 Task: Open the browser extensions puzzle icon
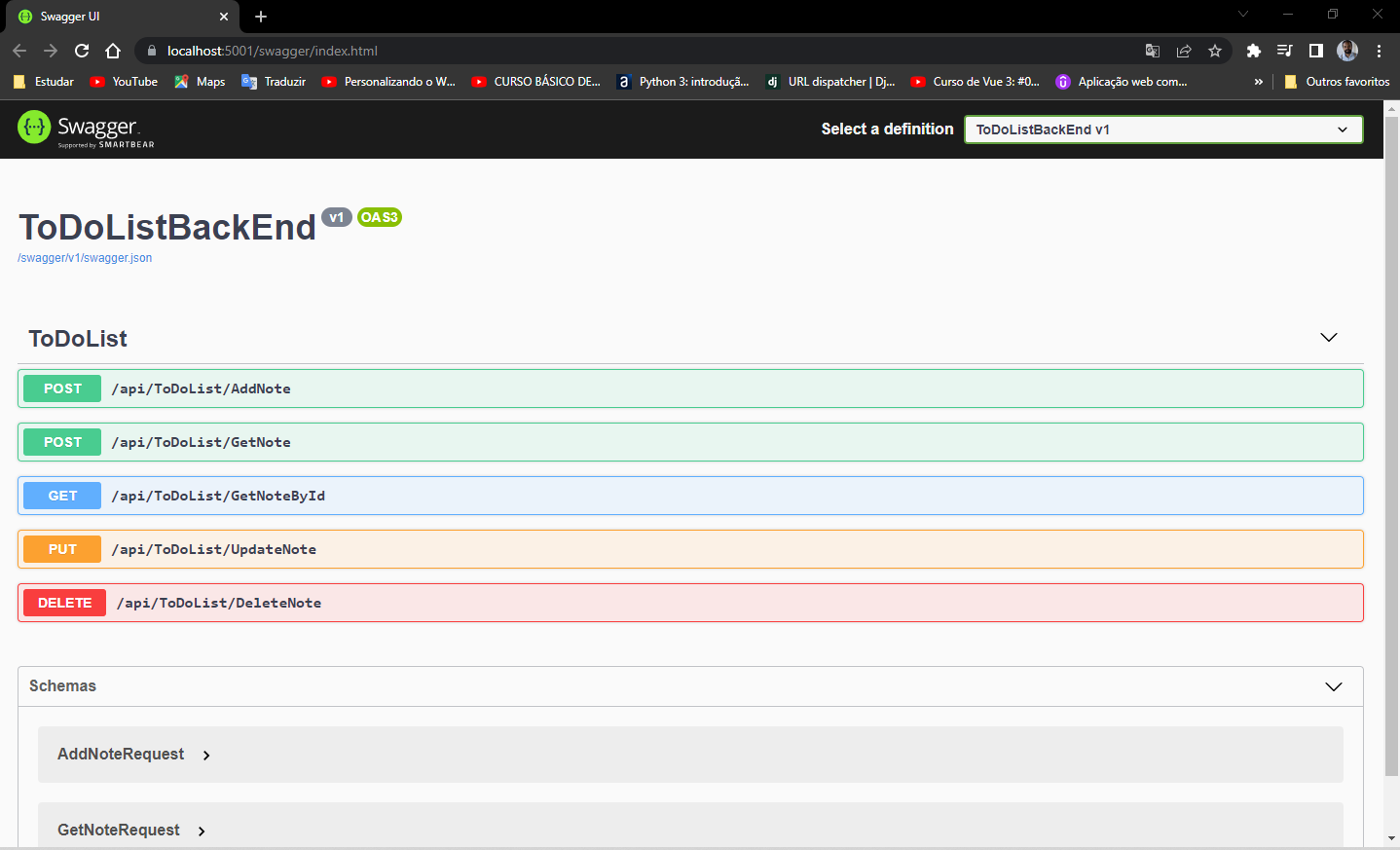1253,50
